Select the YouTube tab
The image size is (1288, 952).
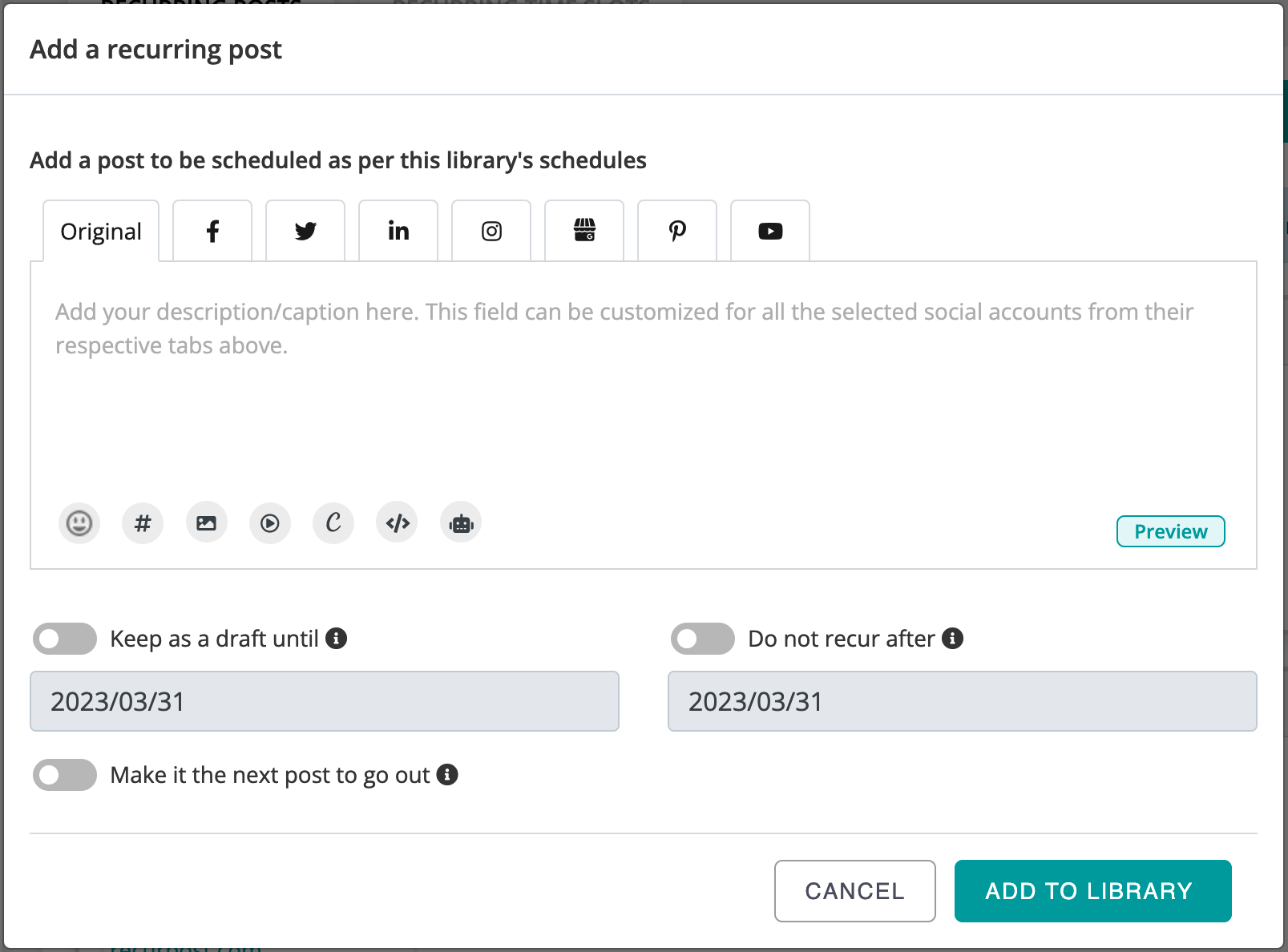(770, 231)
